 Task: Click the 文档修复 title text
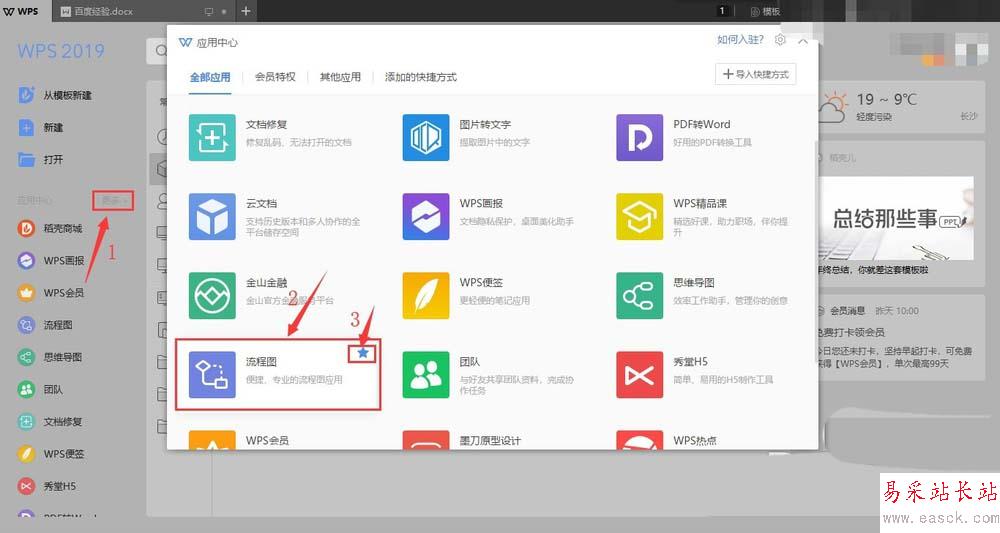point(267,124)
